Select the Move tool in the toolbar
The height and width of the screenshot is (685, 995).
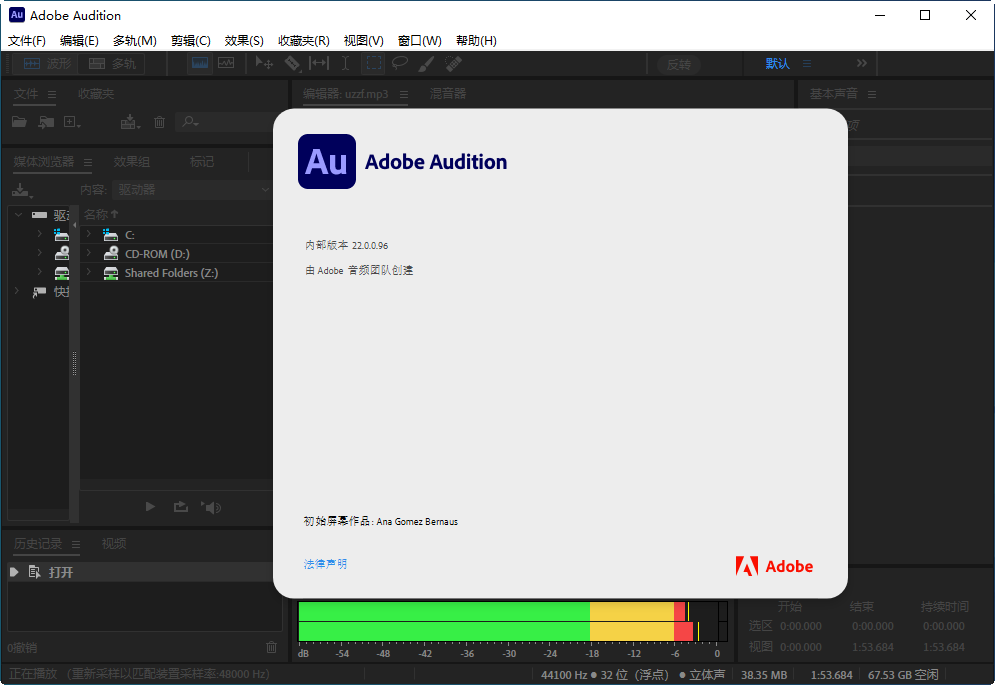[265, 63]
